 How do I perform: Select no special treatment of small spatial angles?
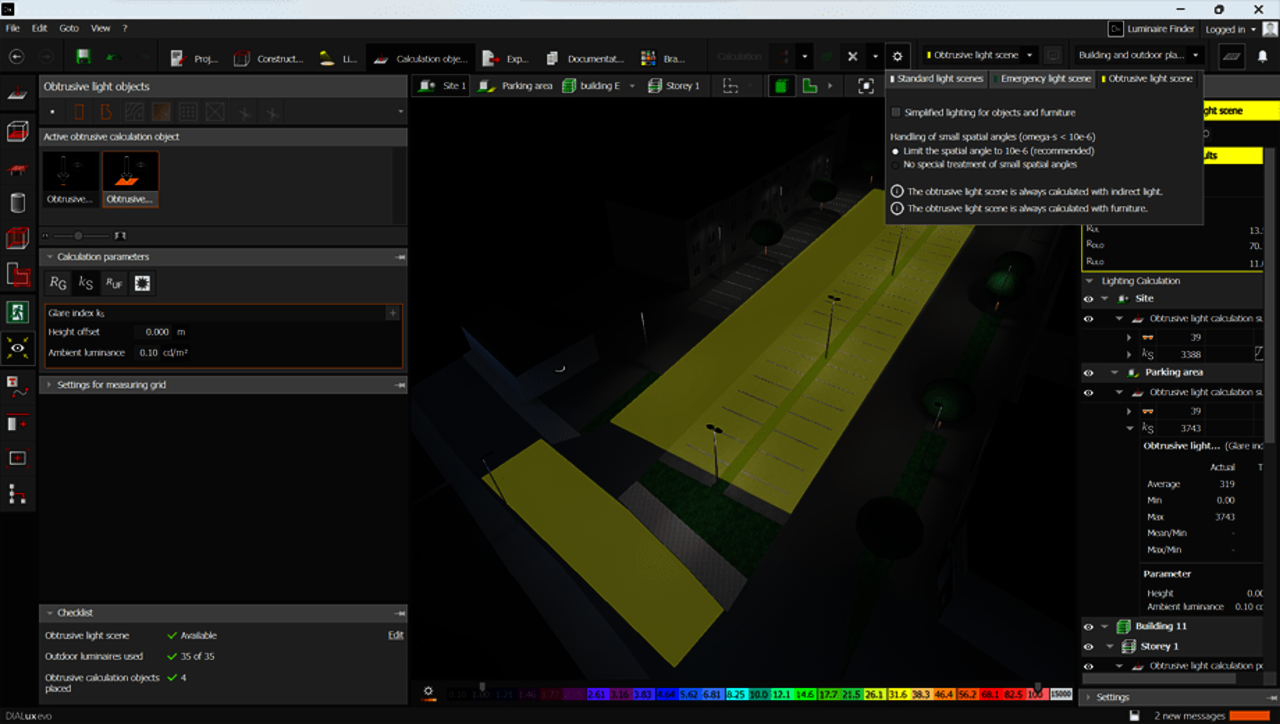895,164
